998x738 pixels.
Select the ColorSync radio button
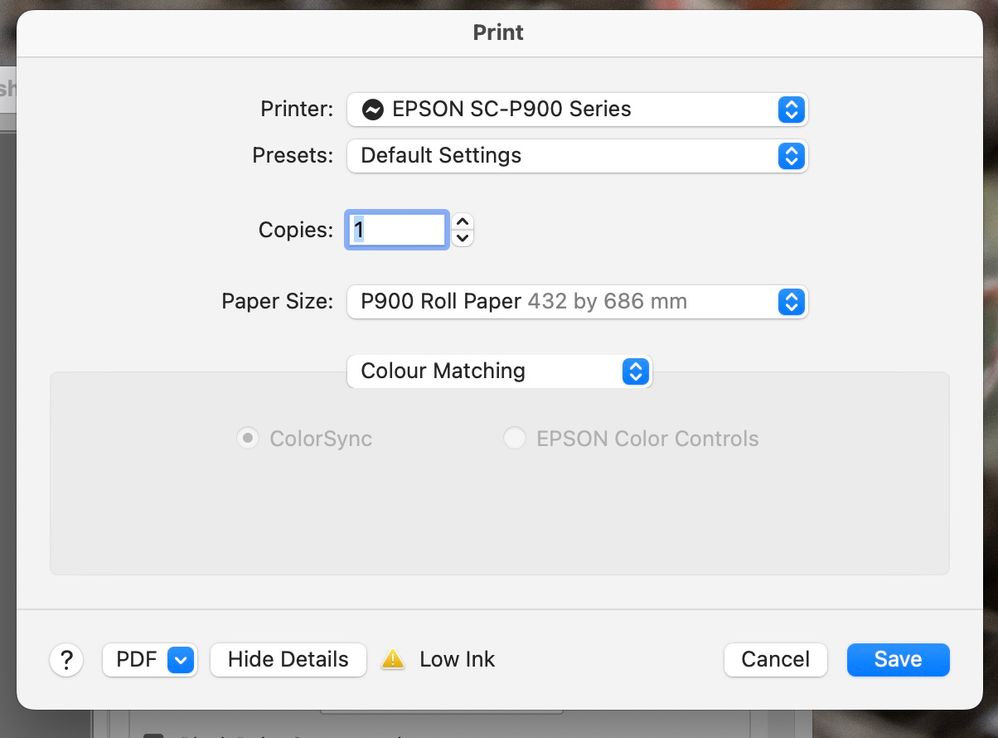point(247,438)
